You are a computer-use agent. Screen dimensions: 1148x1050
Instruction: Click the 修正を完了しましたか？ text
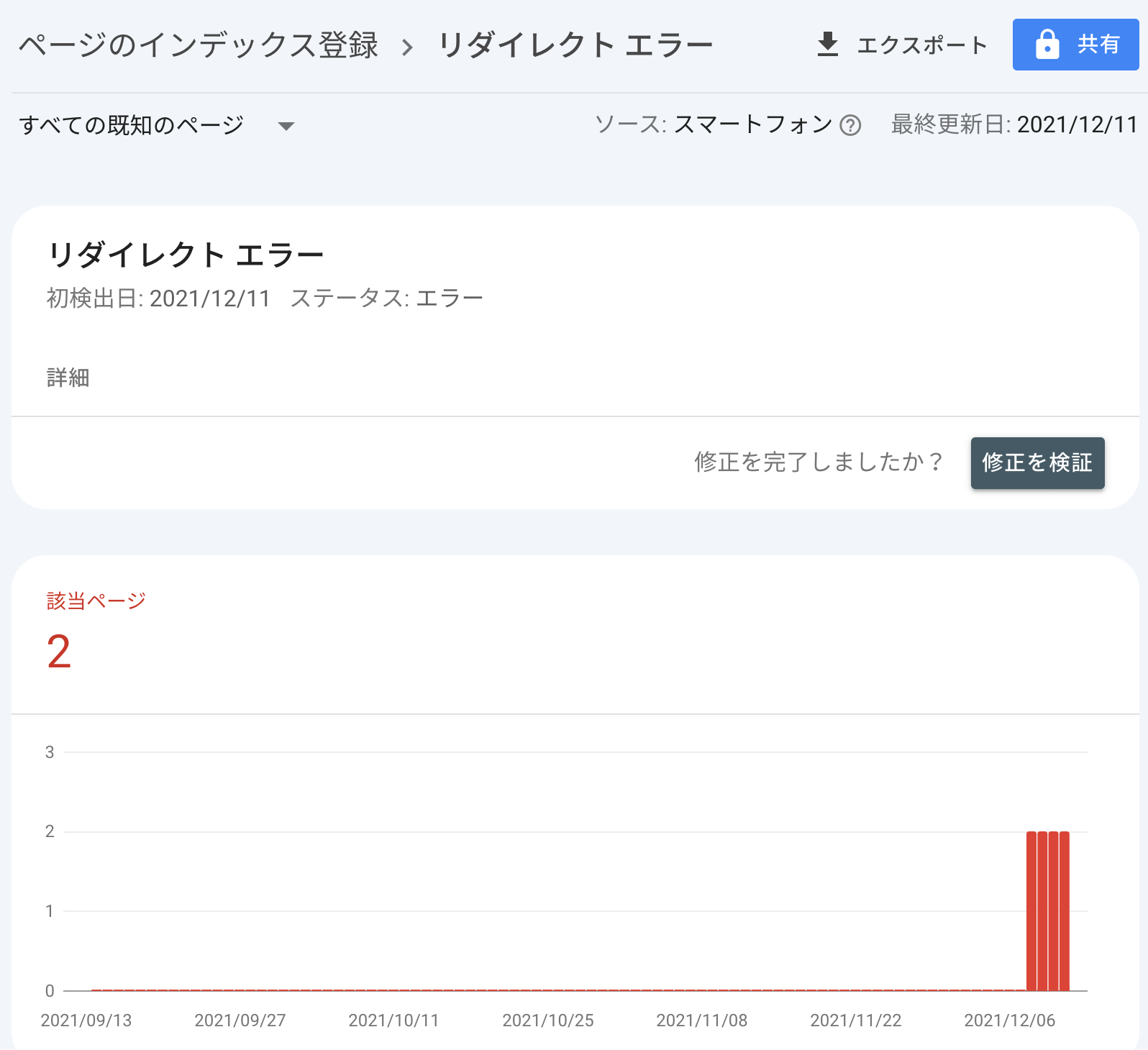tap(819, 462)
